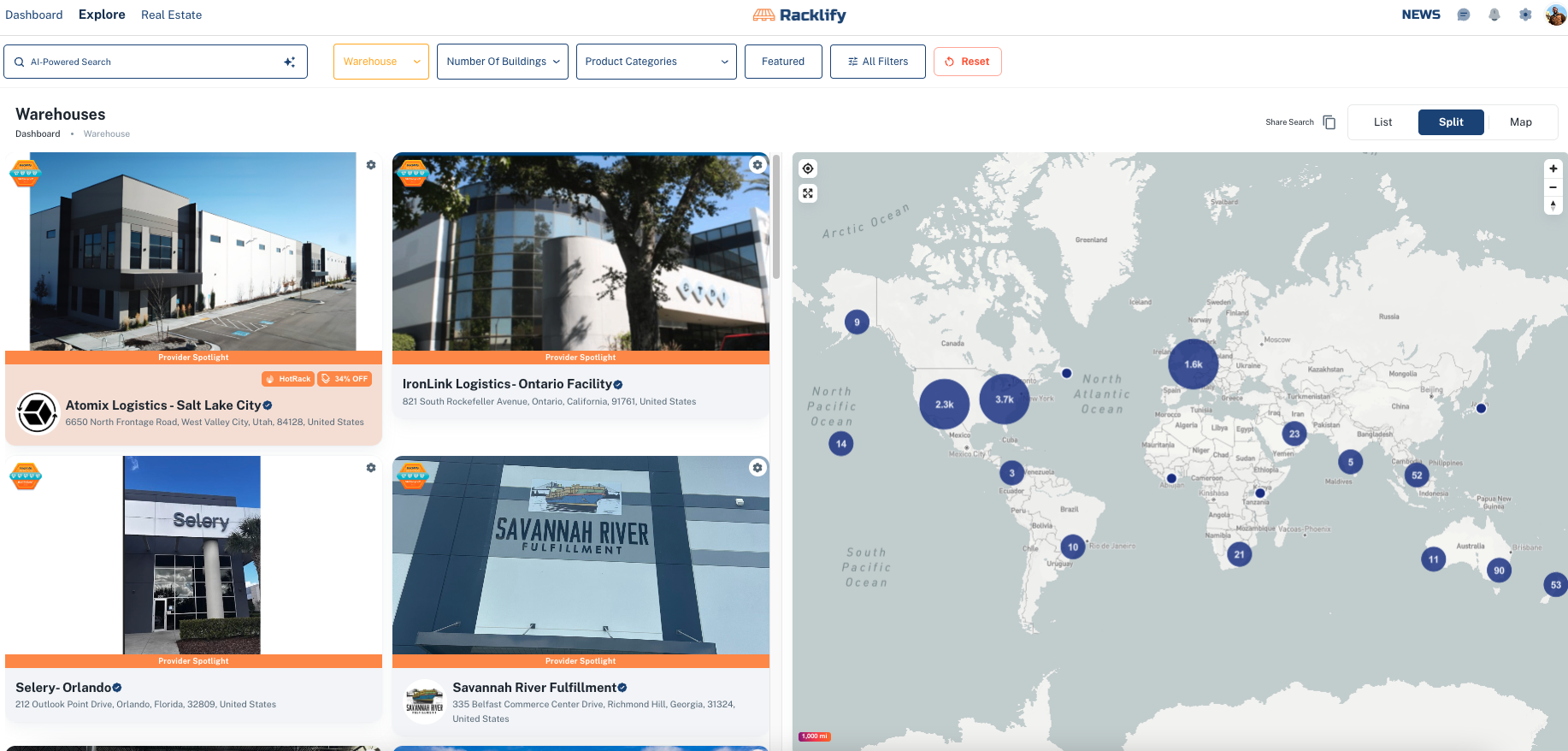Viewport: 1568px width, 751px height.
Task: Click the 10 cluster in South America
Action: point(1073,547)
